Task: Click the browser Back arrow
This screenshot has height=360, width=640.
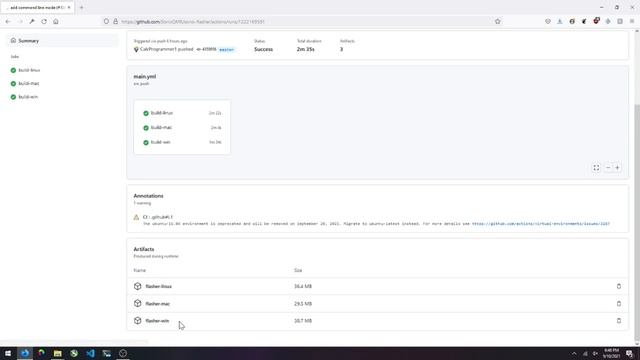Action: 8,21
